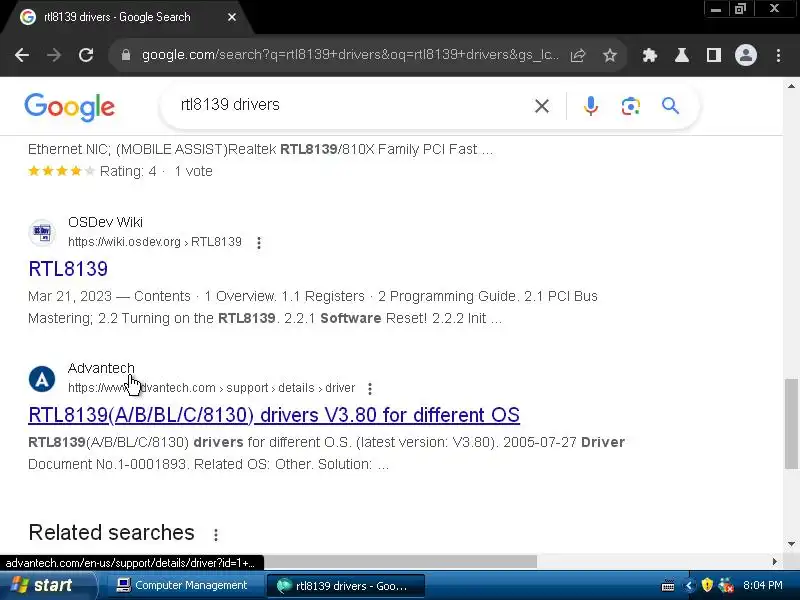Open the on-screen keyboard tray icon

point(668,586)
